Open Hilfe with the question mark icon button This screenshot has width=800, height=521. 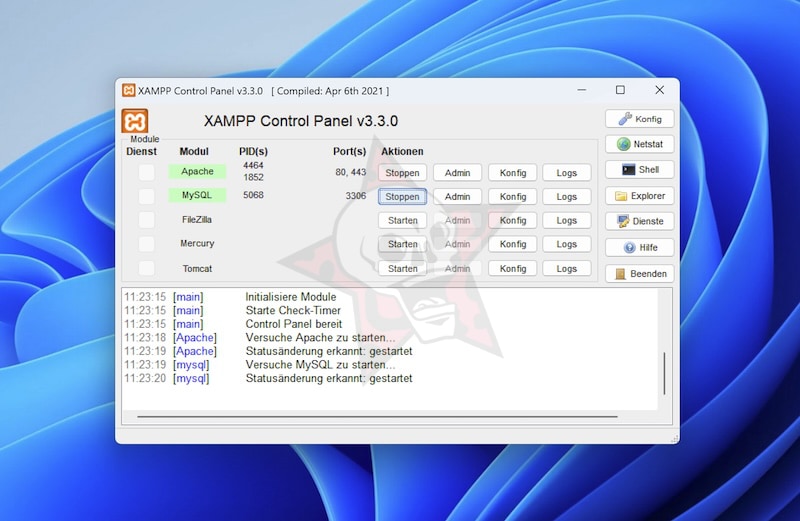tap(639, 247)
